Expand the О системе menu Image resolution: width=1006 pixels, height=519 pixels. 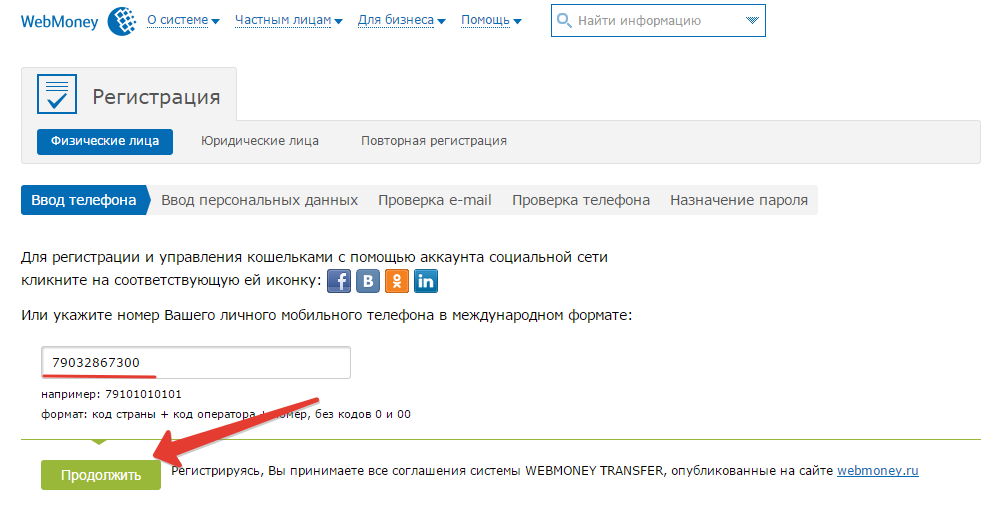(x=183, y=21)
